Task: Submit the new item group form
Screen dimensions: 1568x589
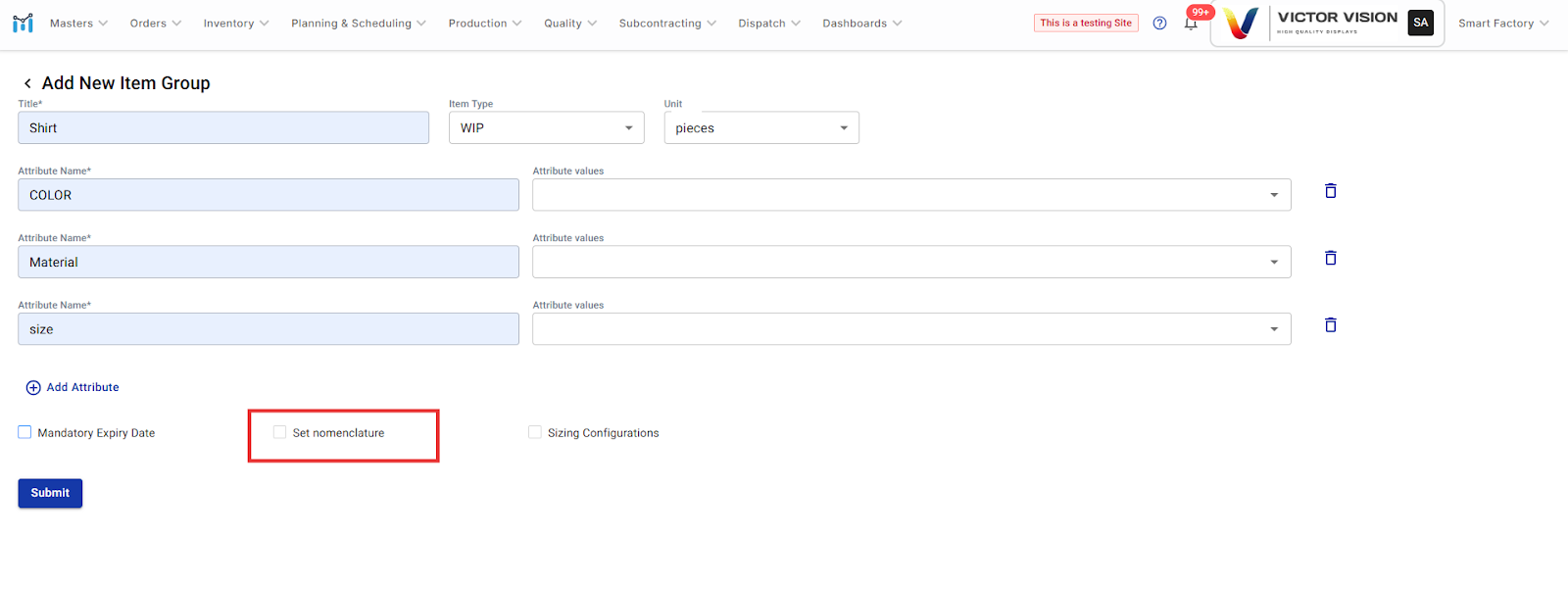Action: coord(50,493)
